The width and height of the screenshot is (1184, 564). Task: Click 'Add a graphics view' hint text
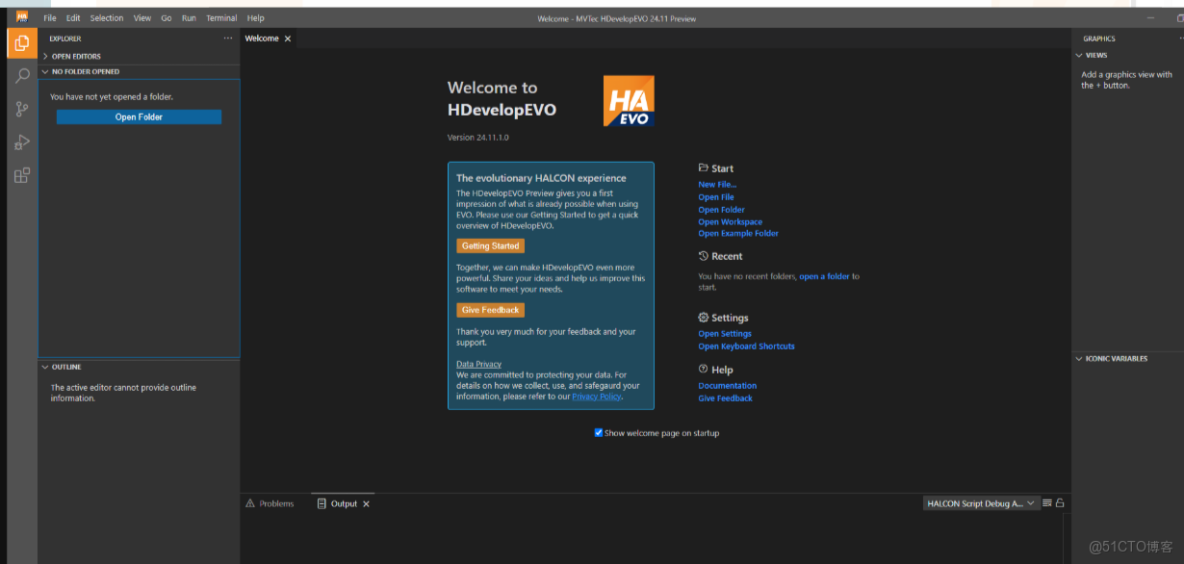(1127, 80)
